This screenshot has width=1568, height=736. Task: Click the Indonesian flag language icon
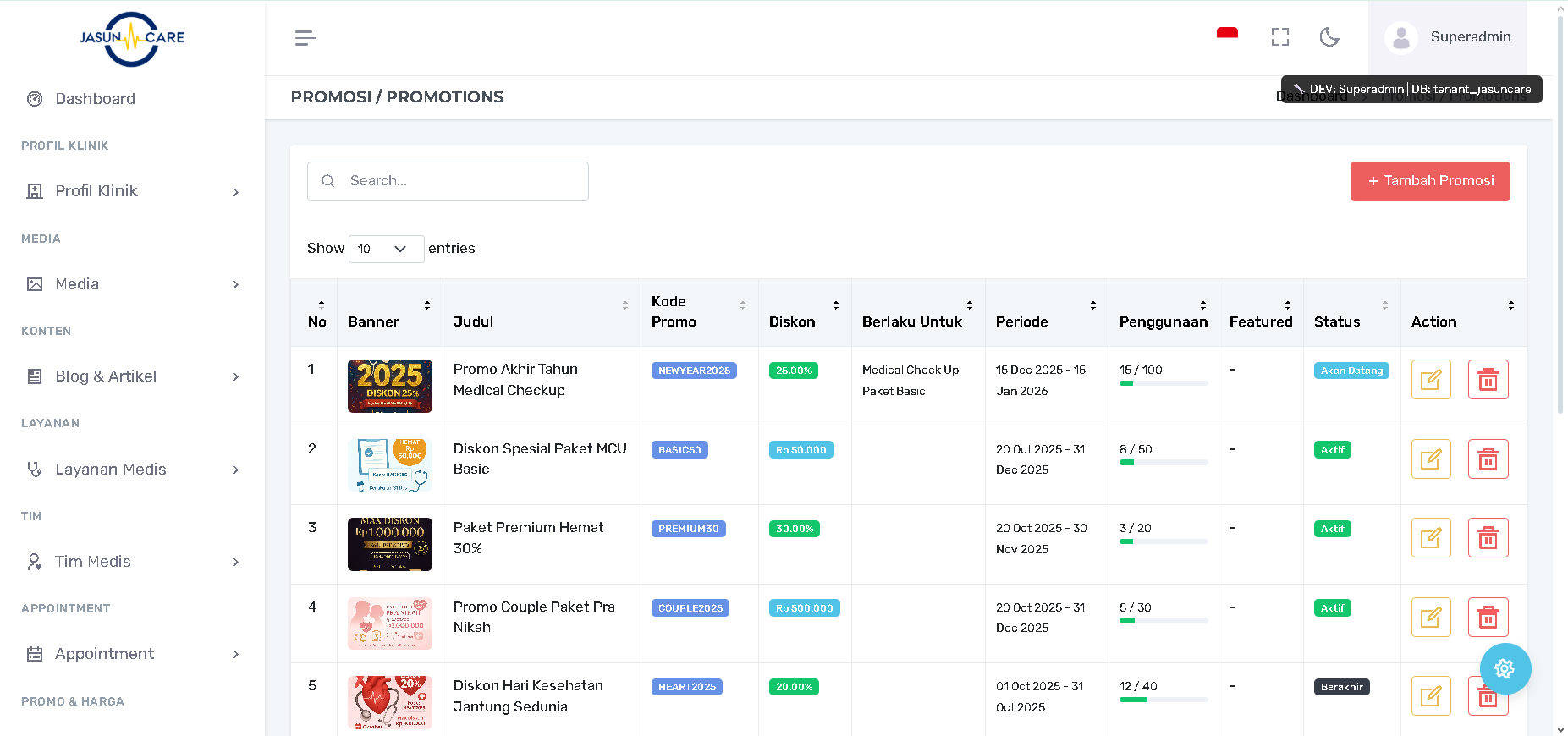coord(1227,34)
